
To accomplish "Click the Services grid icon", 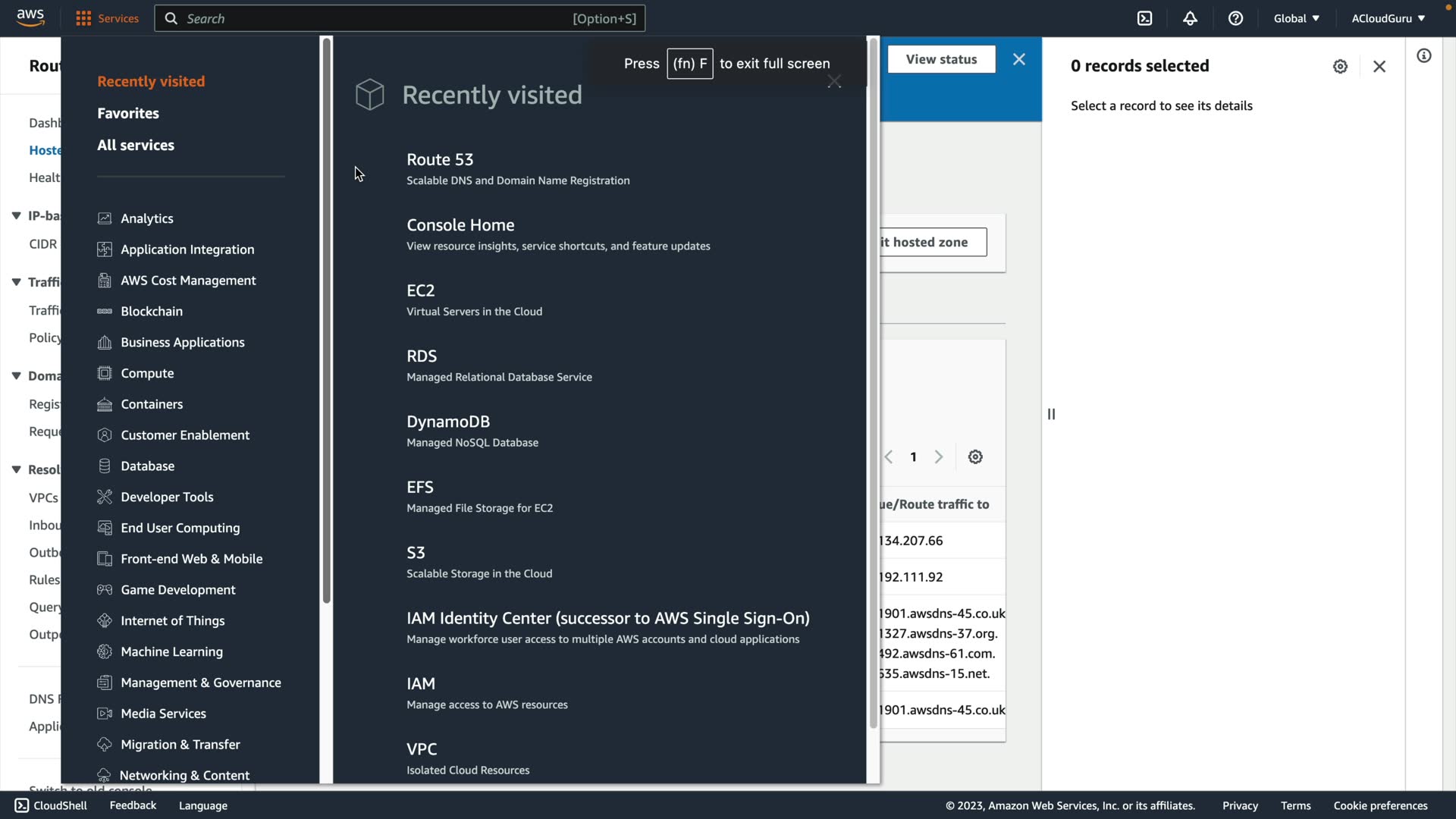I will 83,18.
